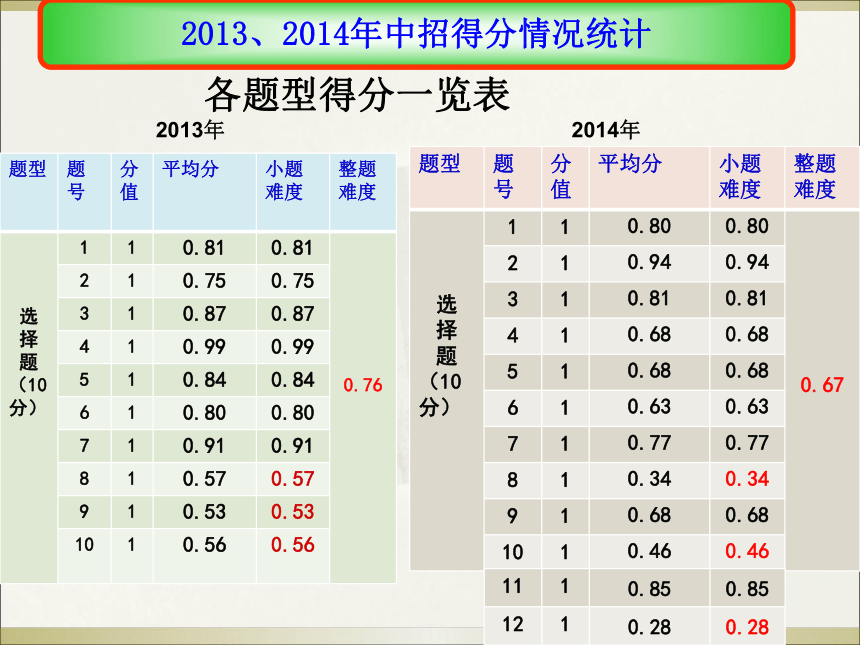Click question number 10 in the 2013 table
860x645 pixels.
(x=84, y=545)
